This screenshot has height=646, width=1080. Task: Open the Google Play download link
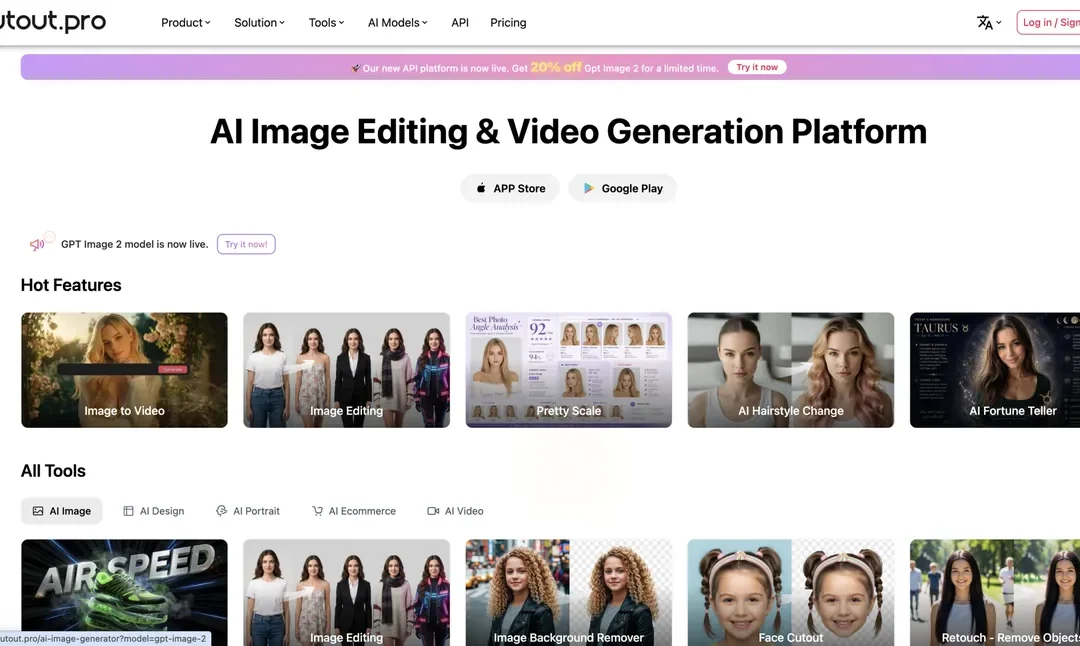pos(622,188)
